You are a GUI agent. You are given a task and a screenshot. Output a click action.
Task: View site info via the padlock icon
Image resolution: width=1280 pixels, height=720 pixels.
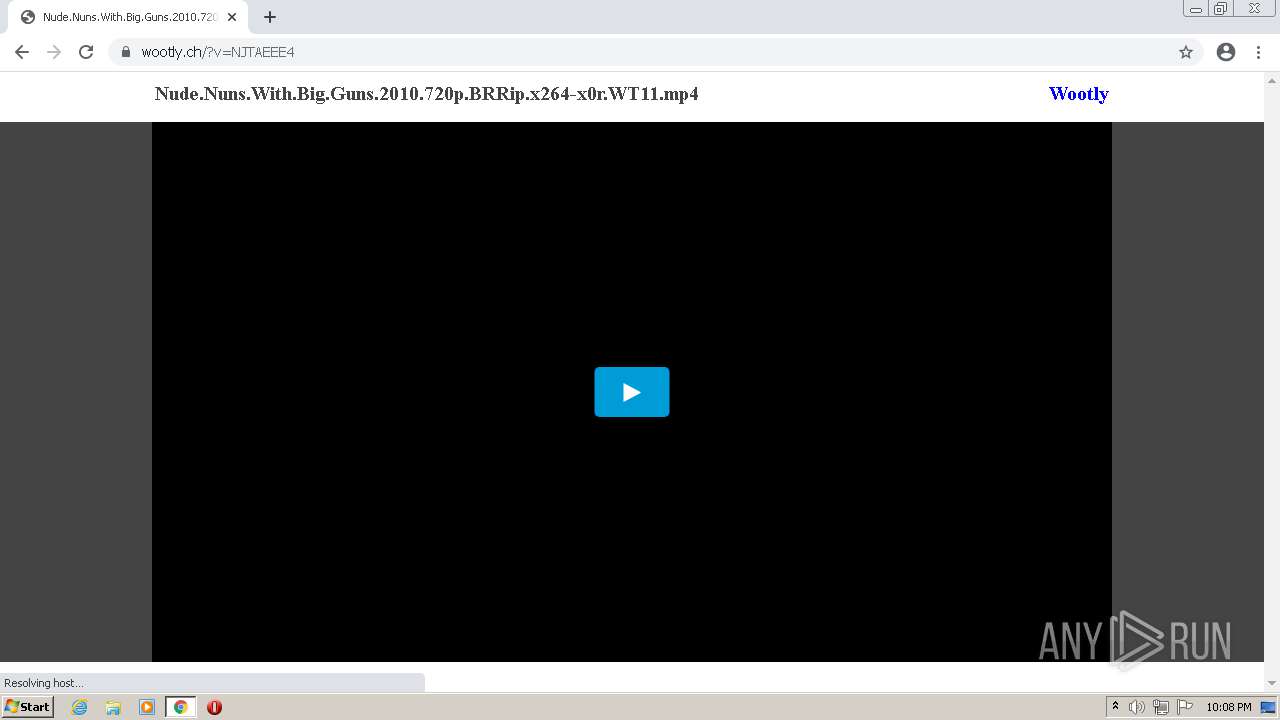(x=126, y=52)
